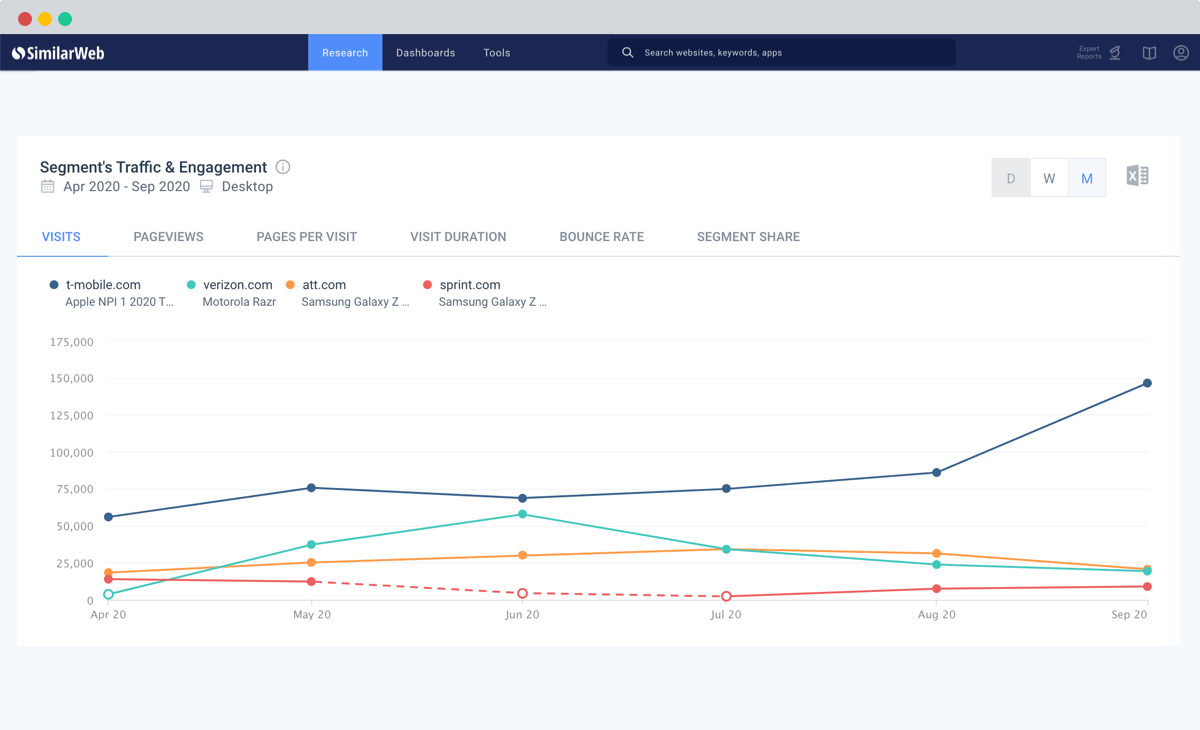Click the Samsung Galaxy Z label under sprint.com

point(493,302)
